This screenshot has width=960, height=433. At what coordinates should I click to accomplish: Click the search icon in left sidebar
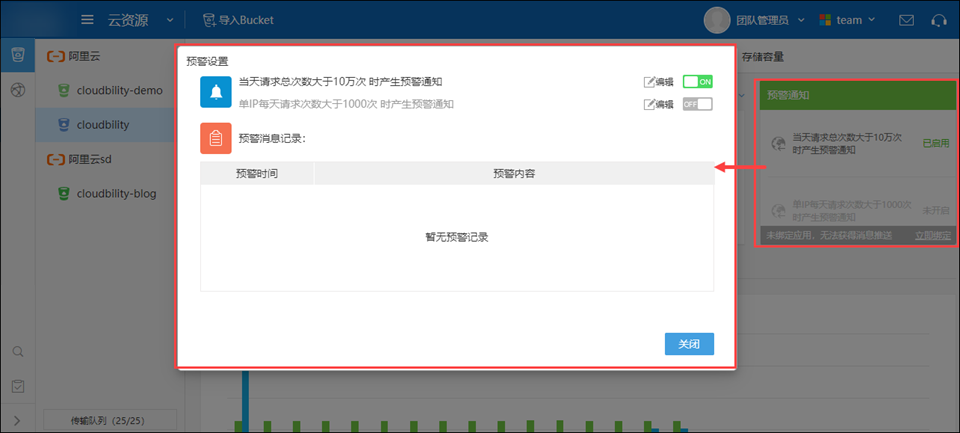coord(17,352)
